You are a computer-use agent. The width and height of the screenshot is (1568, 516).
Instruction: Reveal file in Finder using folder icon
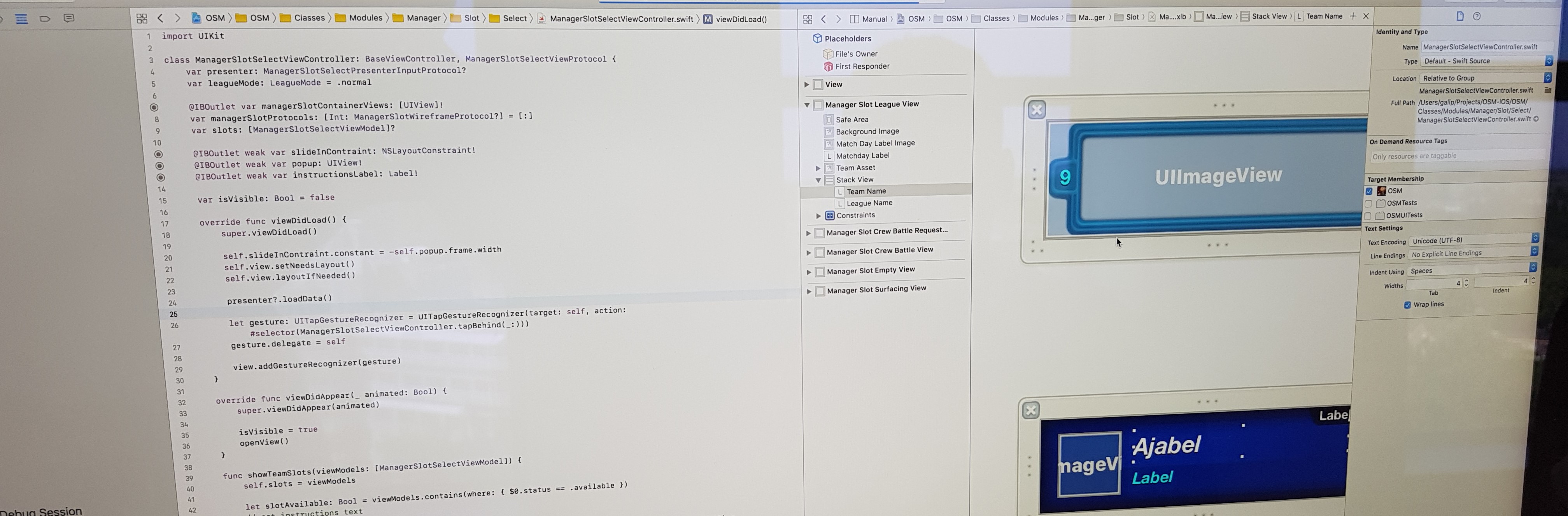click(1548, 91)
